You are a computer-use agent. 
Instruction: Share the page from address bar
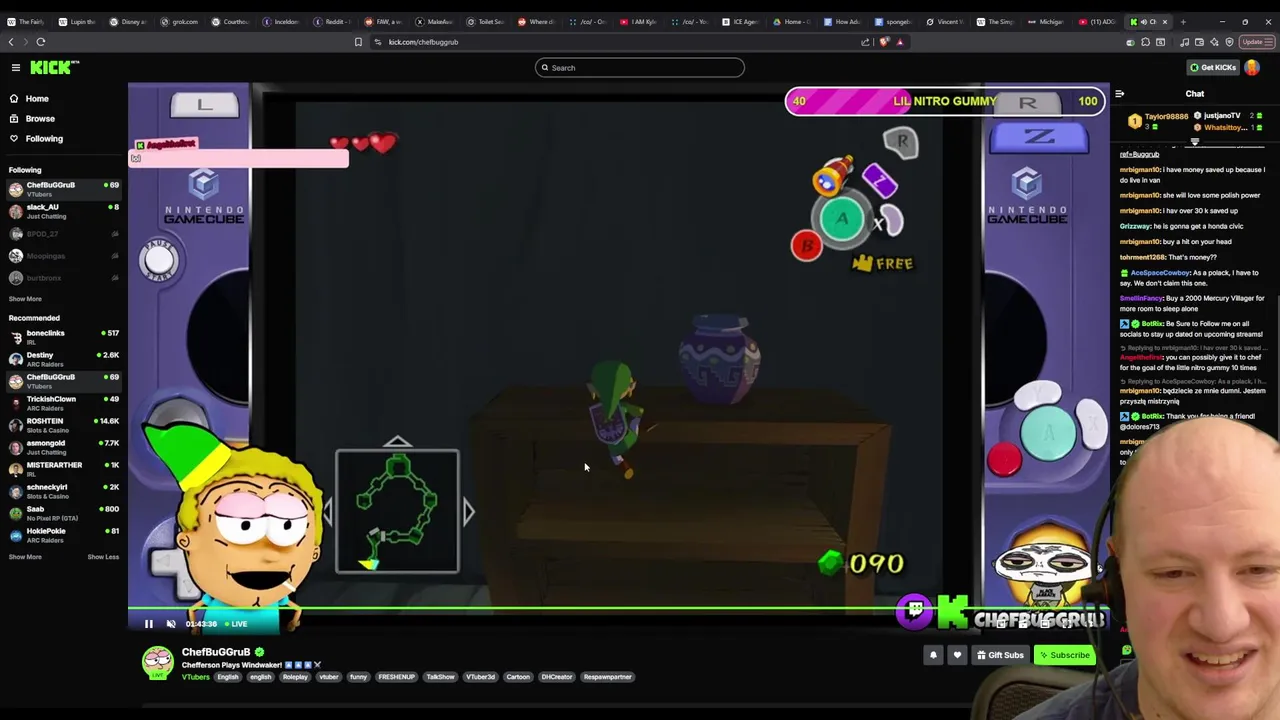coord(865,42)
